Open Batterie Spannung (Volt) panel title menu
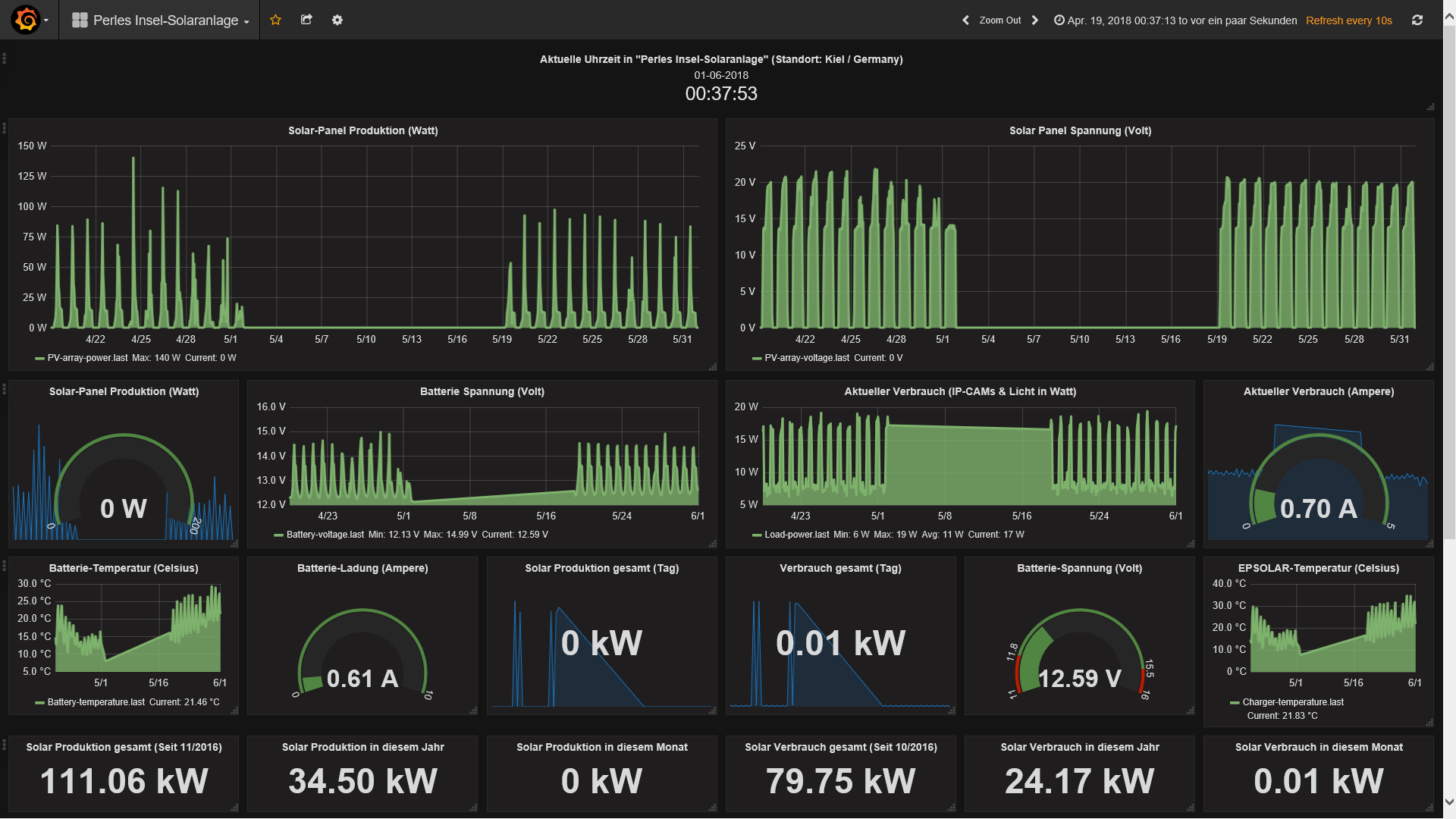Screen dimensions: 1456x819 click(x=482, y=391)
